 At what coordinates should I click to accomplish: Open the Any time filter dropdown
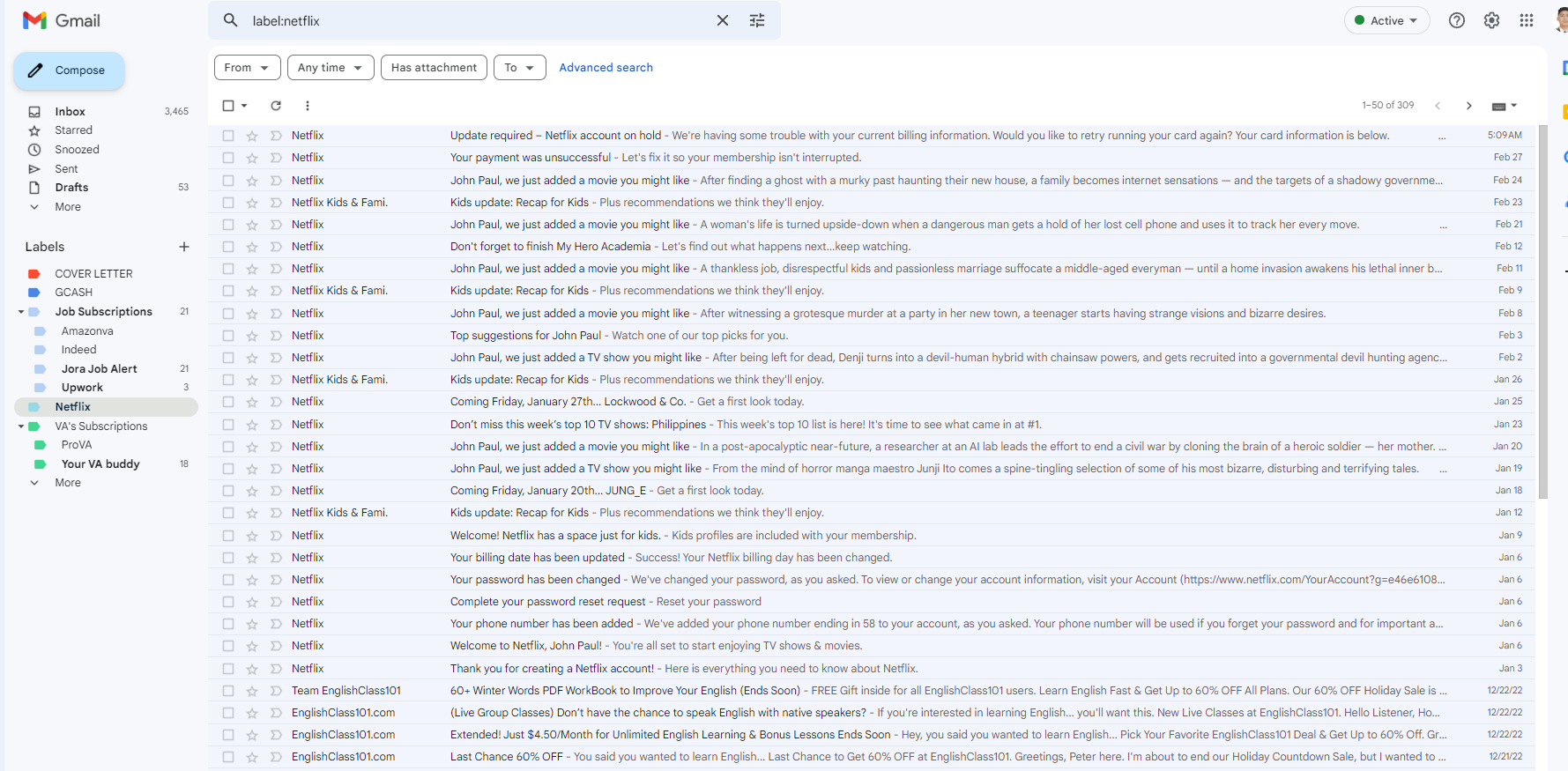[331, 68]
